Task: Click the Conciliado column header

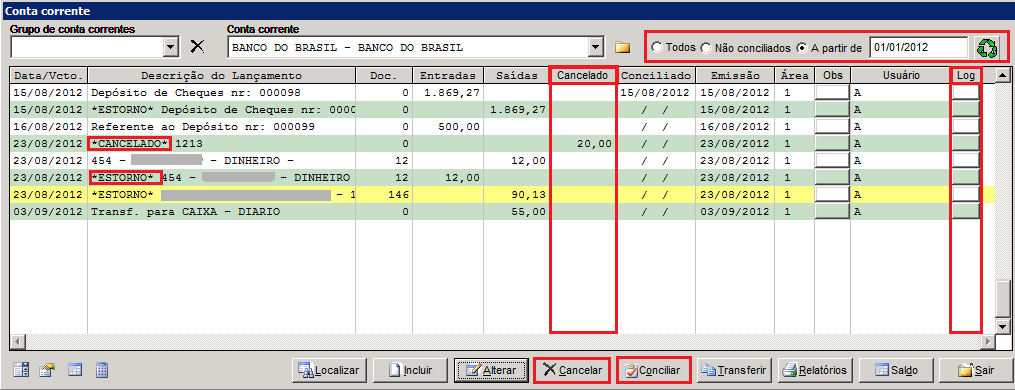Action: coord(656,75)
